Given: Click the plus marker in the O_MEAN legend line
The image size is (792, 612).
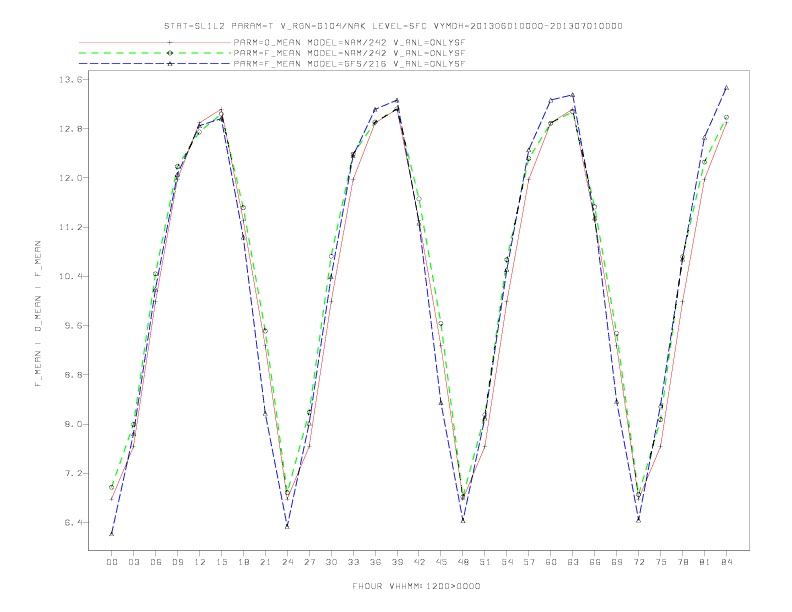Looking at the screenshot, I should click(x=170, y=42).
